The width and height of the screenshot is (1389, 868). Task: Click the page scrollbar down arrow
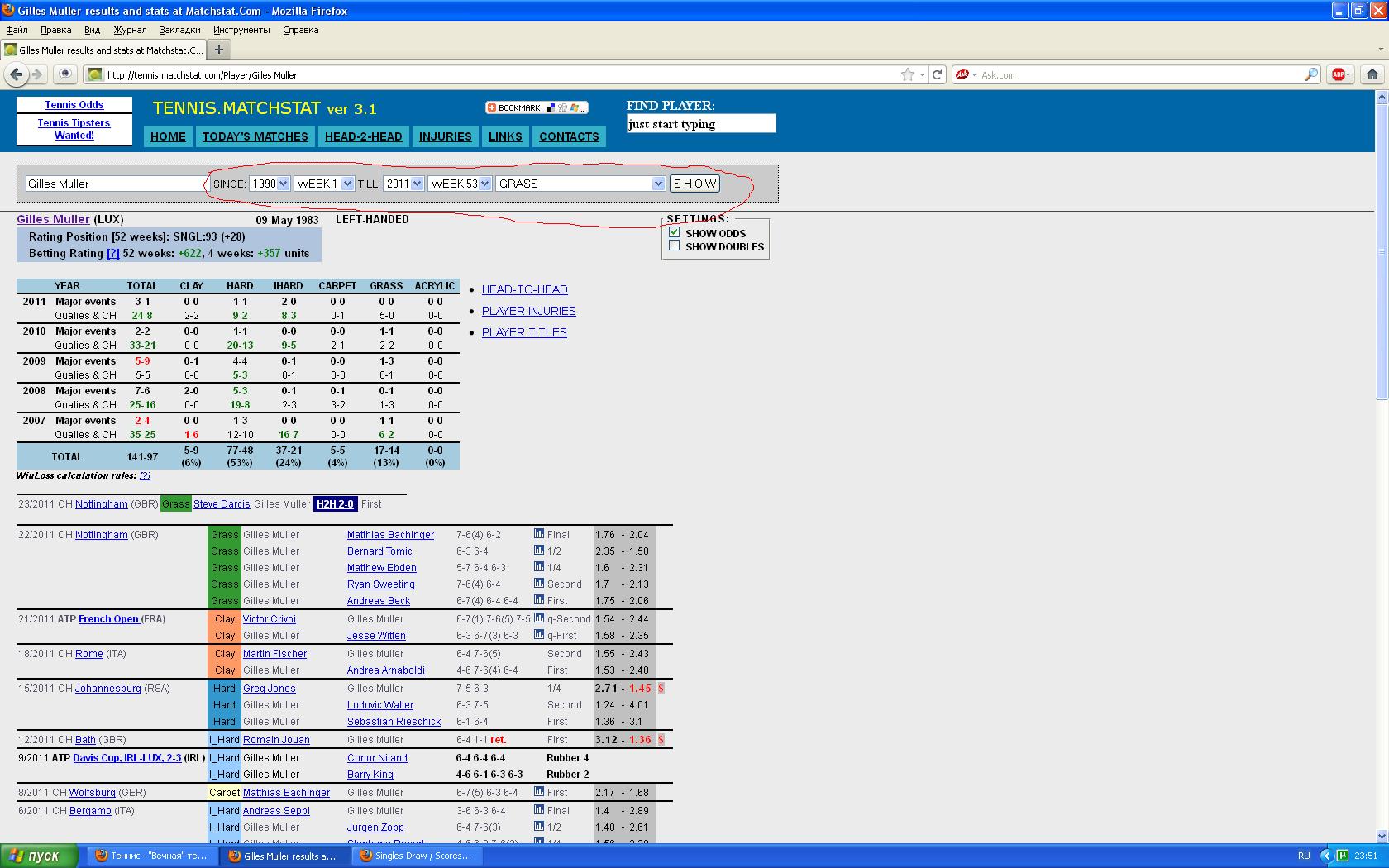pyautogui.click(x=1381, y=836)
